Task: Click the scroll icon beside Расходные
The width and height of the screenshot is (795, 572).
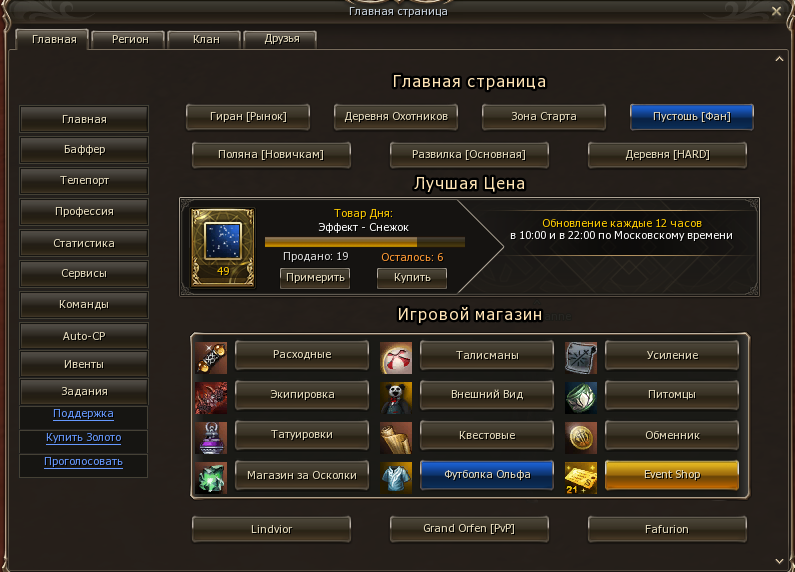Action: 211,358
